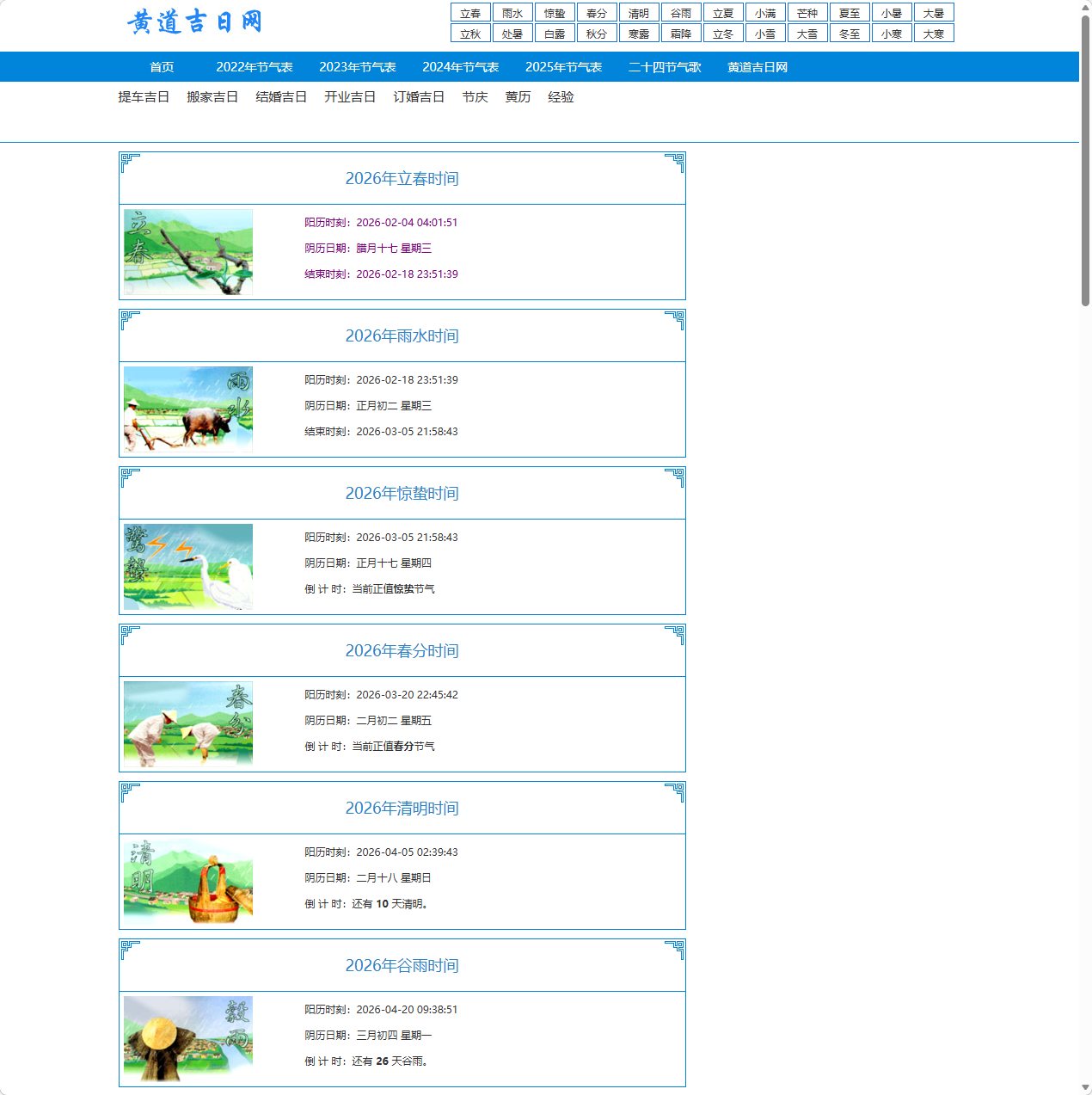Click the 谷雨 straw hat thumbnail
Viewport: 1092px width, 1095px height.
(188, 1039)
